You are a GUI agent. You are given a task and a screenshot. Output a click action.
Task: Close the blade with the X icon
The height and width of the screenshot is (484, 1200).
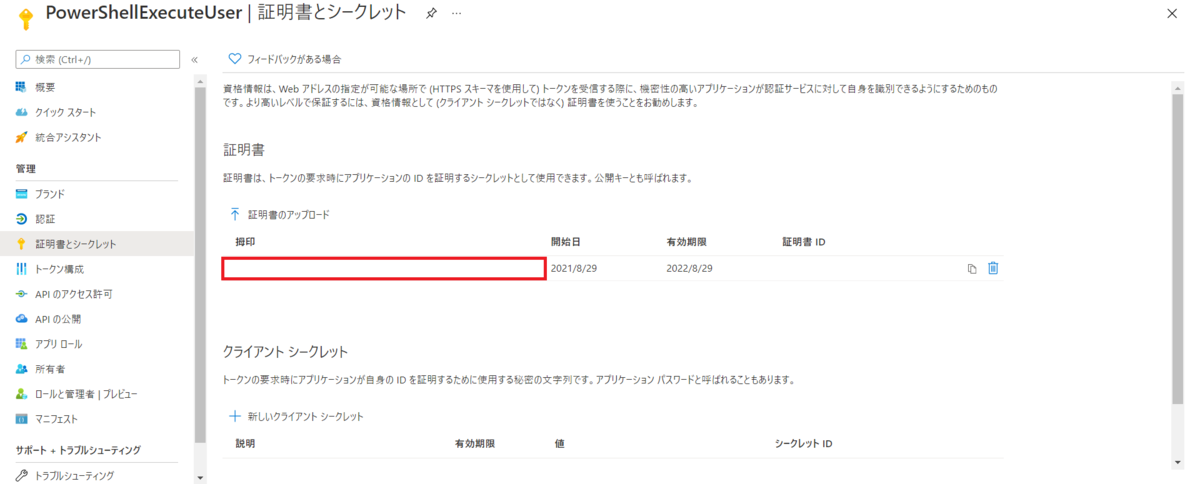[x=1172, y=14]
